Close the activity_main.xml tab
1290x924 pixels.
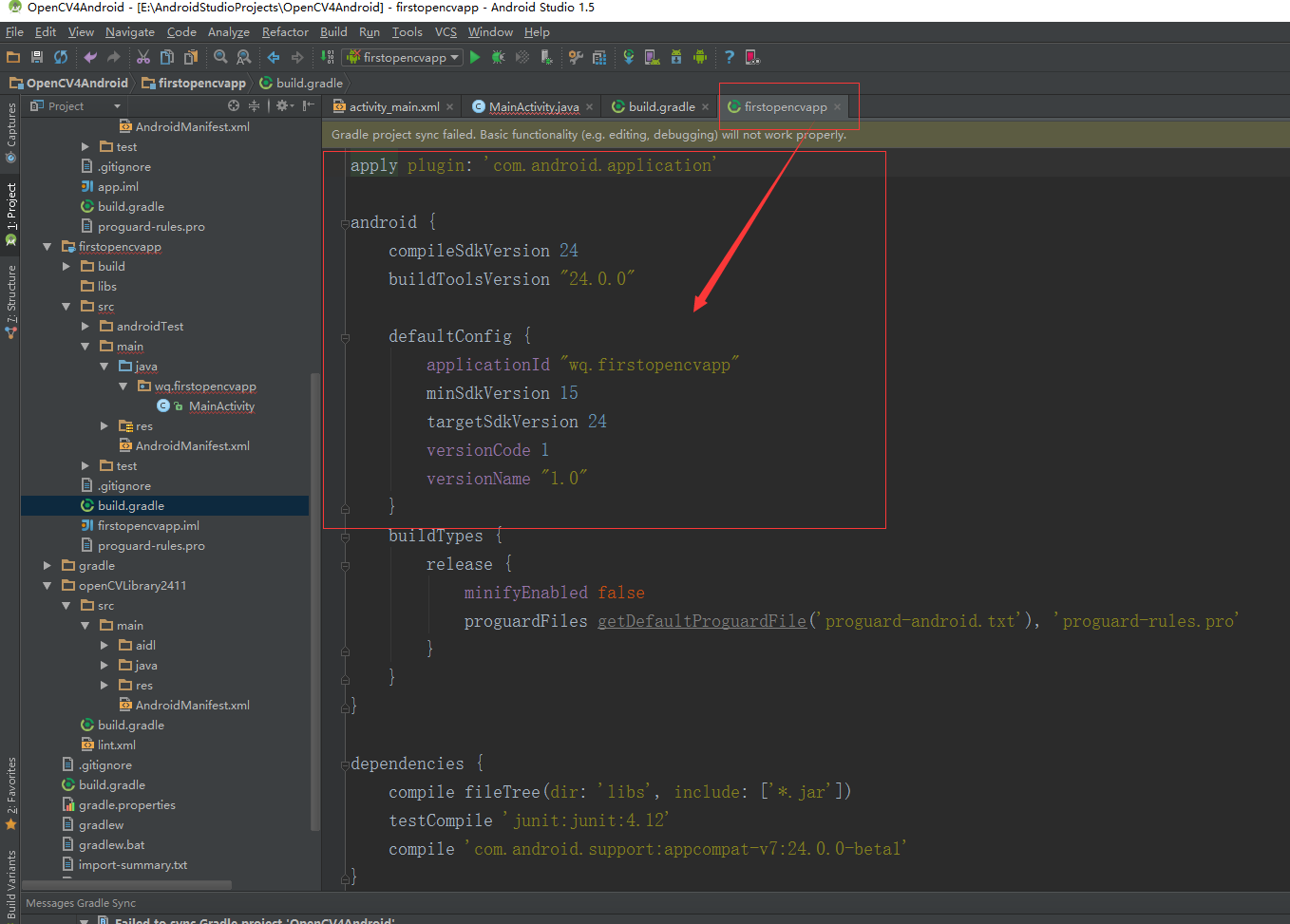pos(450,106)
